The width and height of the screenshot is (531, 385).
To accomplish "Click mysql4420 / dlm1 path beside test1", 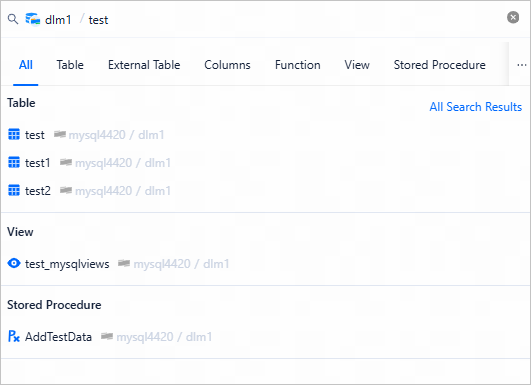I will (x=123, y=163).
